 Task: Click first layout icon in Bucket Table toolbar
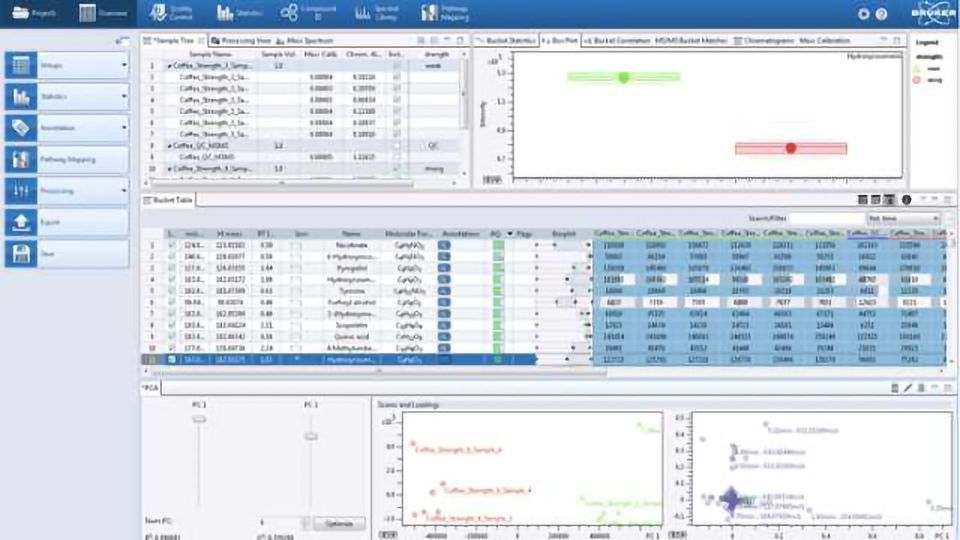863,200
